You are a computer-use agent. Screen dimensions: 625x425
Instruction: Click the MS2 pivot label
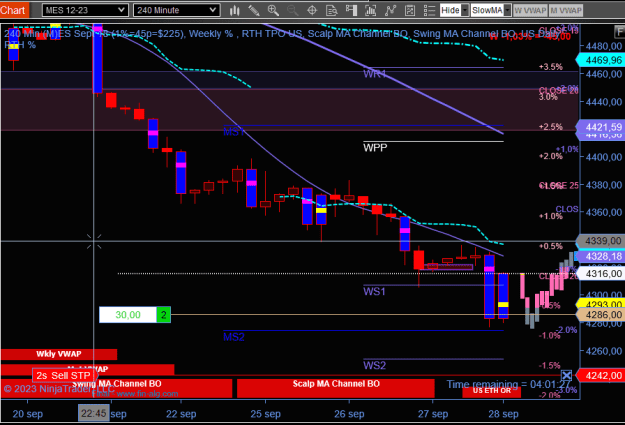[x=234, y=337]
